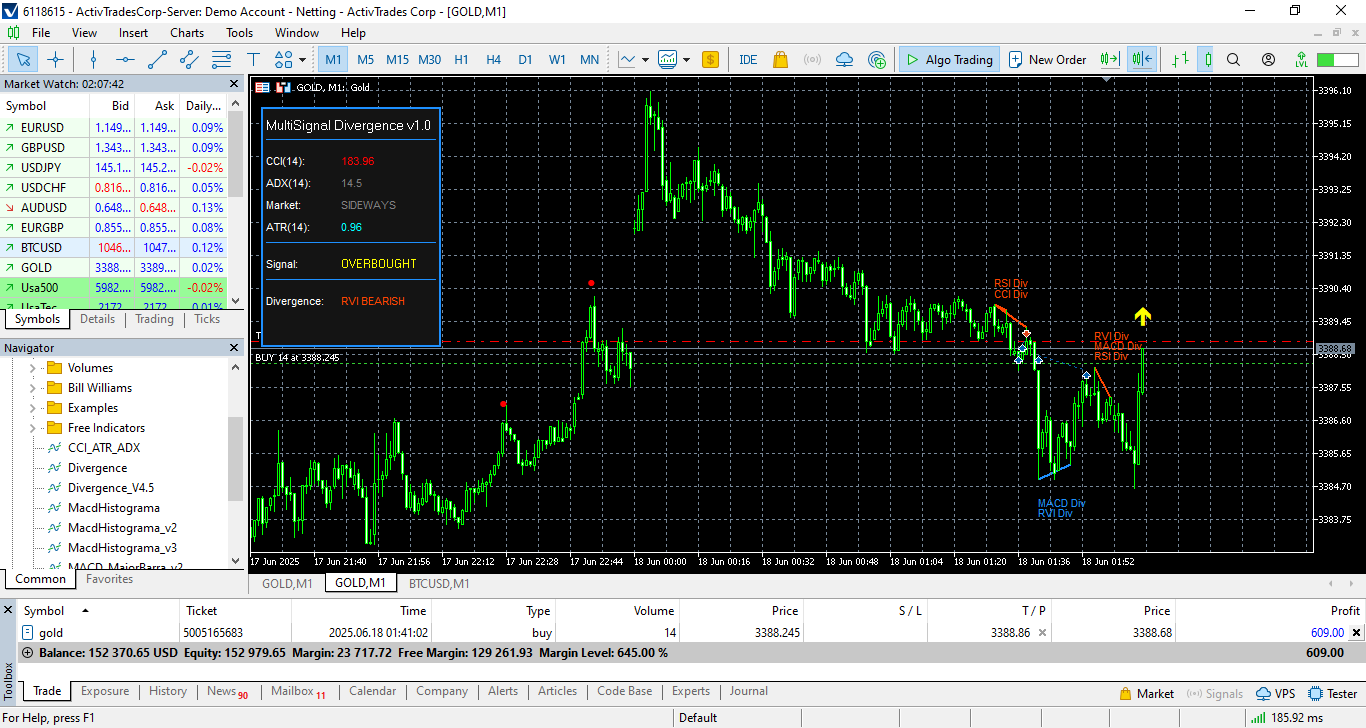This screenshot has width=1366, height=728.
Task: Switch chart to M15 timeframe
Action: click(x=397, y=59)
